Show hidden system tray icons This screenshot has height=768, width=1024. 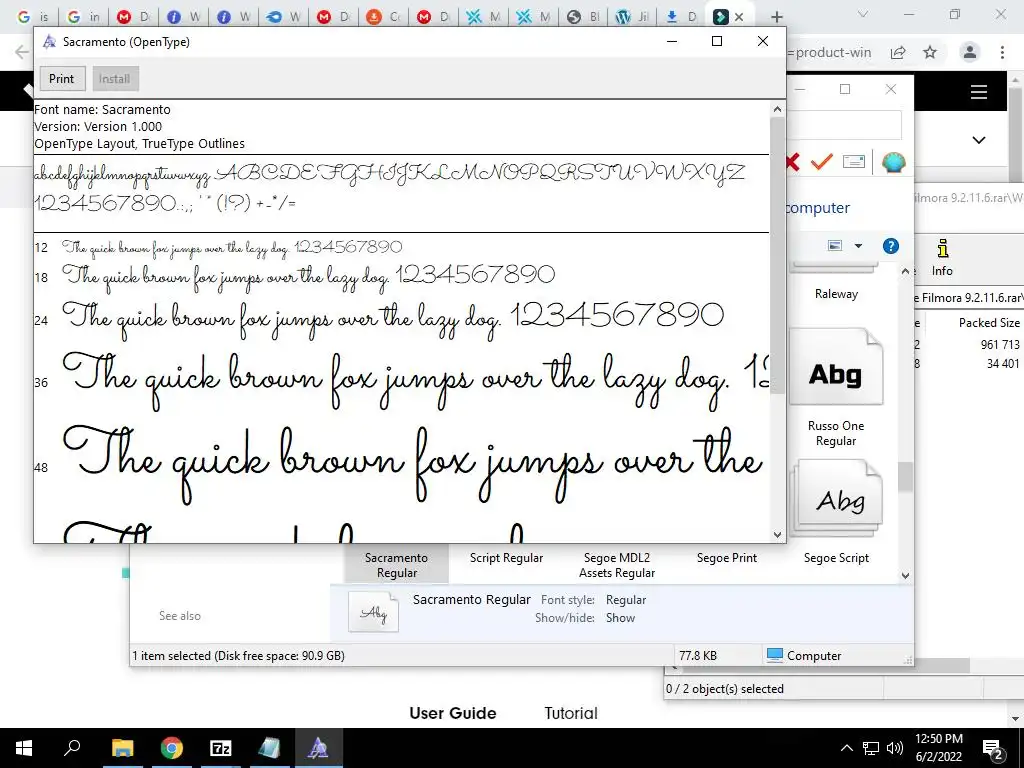point(846,748)
